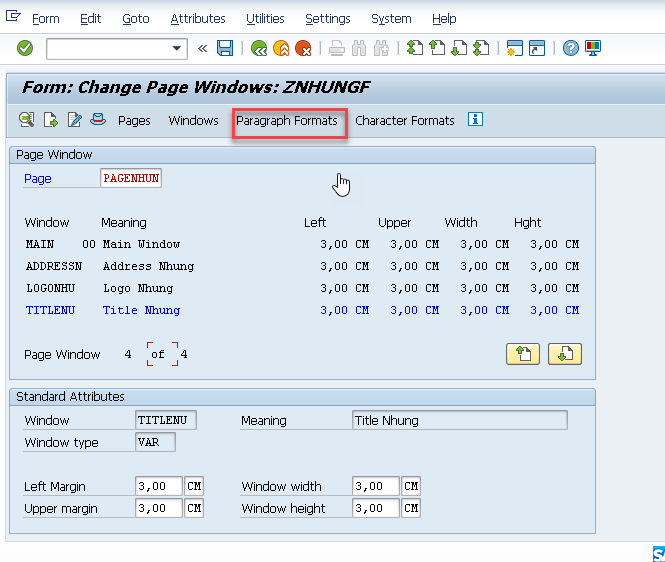Open the Attributes menu

pos(198,19)
